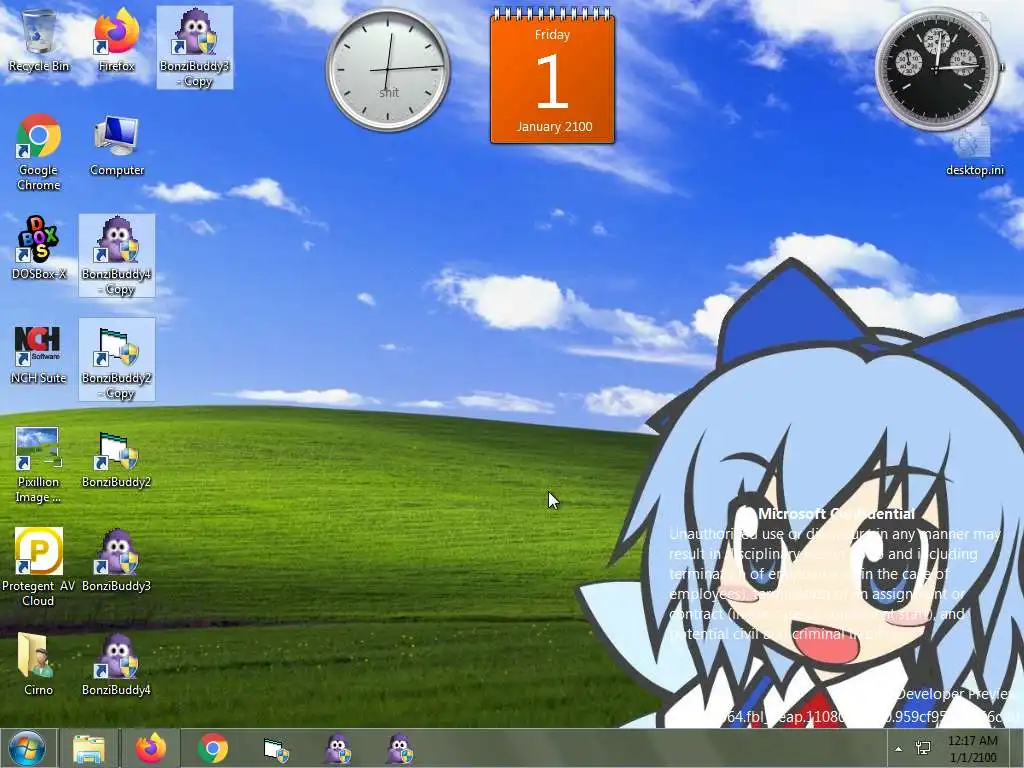This screenshot has width=1024, height=768.
Task: Open the taskbar clock showing 12:17 AM
Action: tap(972, 749)
